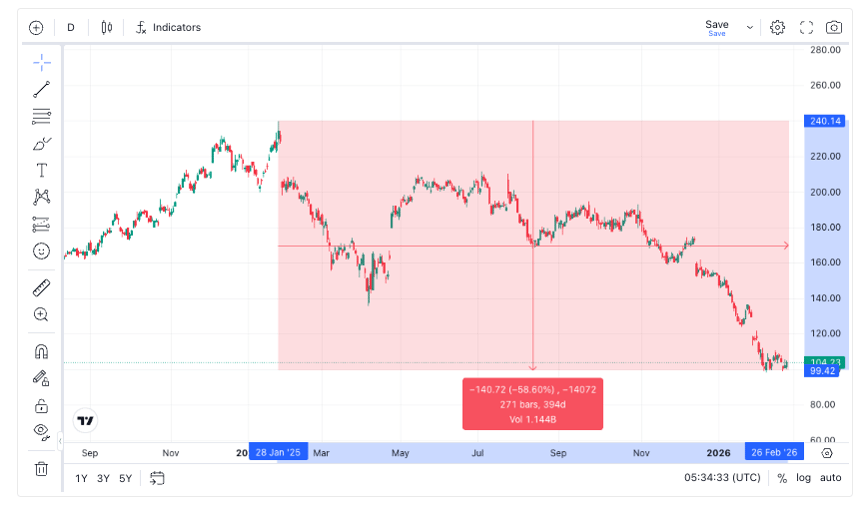Expand the Save dropdown arrow

click(750, 28)
